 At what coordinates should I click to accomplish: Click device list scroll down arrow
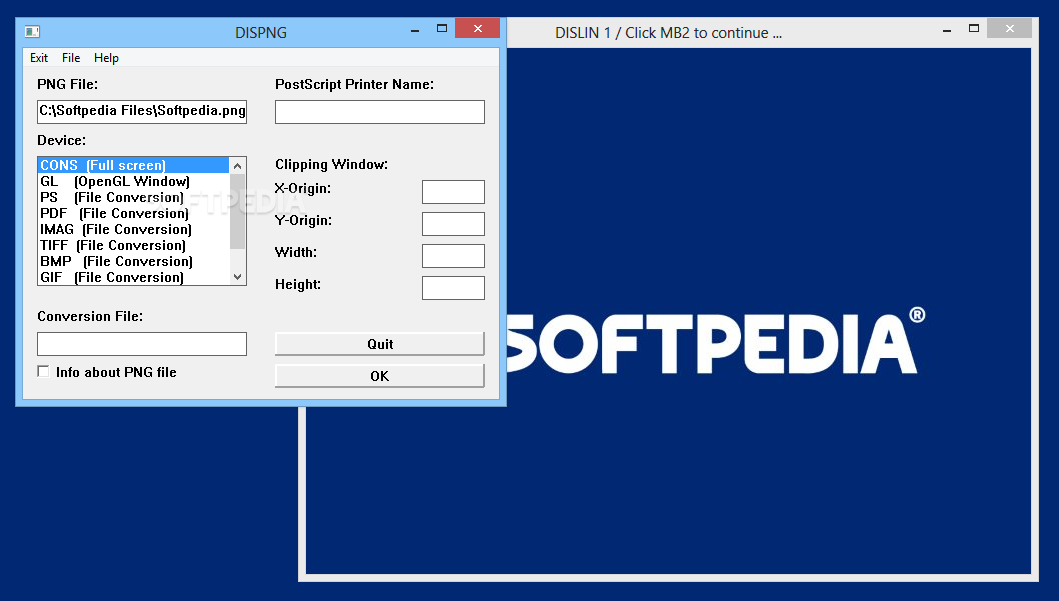click(237, 276)
